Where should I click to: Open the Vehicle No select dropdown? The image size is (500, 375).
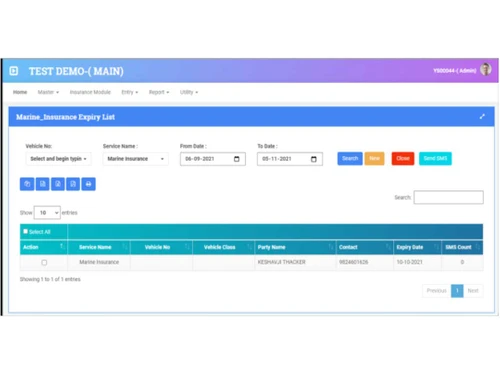point(58,159)
